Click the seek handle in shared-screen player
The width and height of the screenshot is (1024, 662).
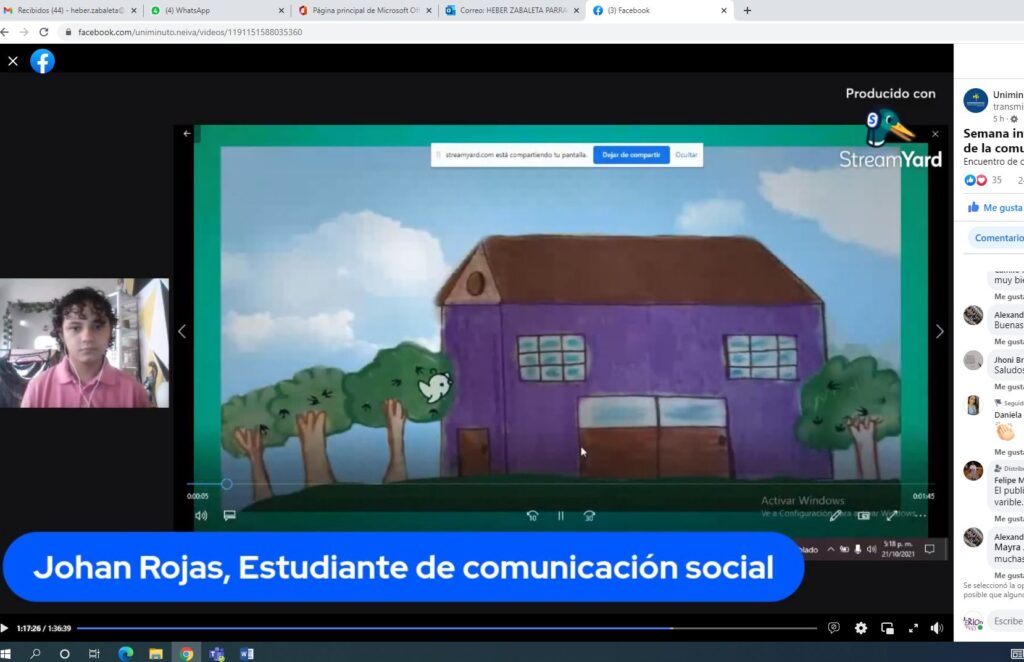(227, 484)
